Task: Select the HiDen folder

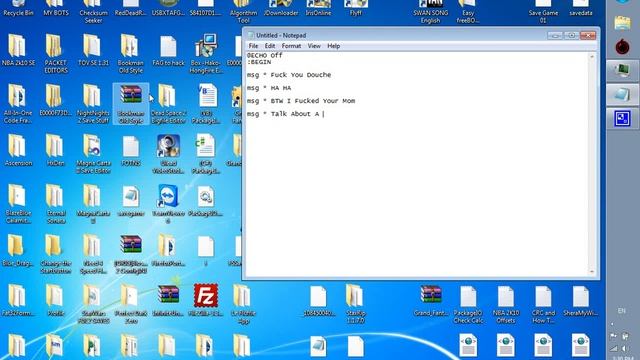Action: (56, 150)
